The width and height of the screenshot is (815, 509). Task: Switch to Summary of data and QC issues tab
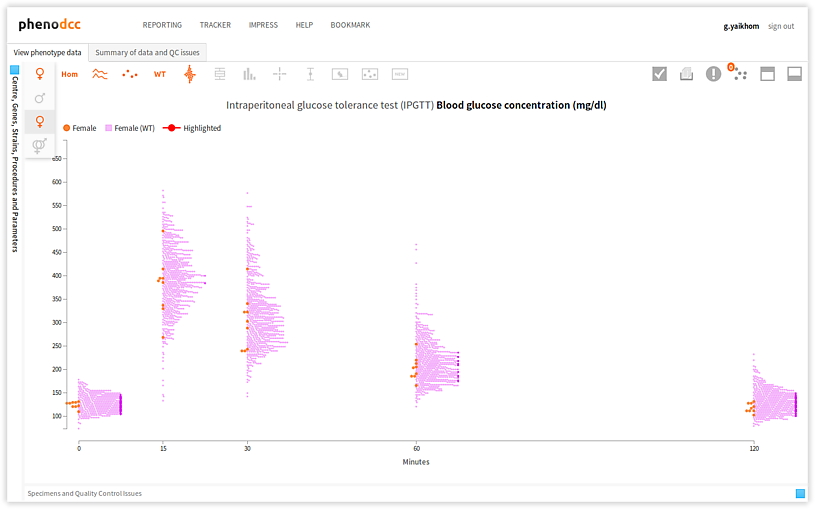tap(147, 52)
